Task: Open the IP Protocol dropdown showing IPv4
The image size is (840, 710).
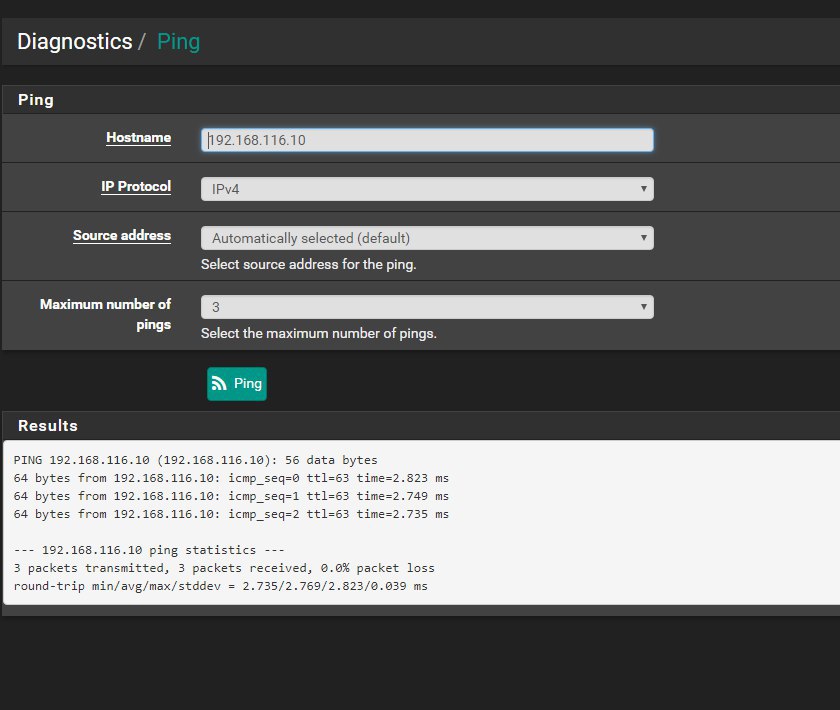Action: pyautogui.click(x=427, y=189)
